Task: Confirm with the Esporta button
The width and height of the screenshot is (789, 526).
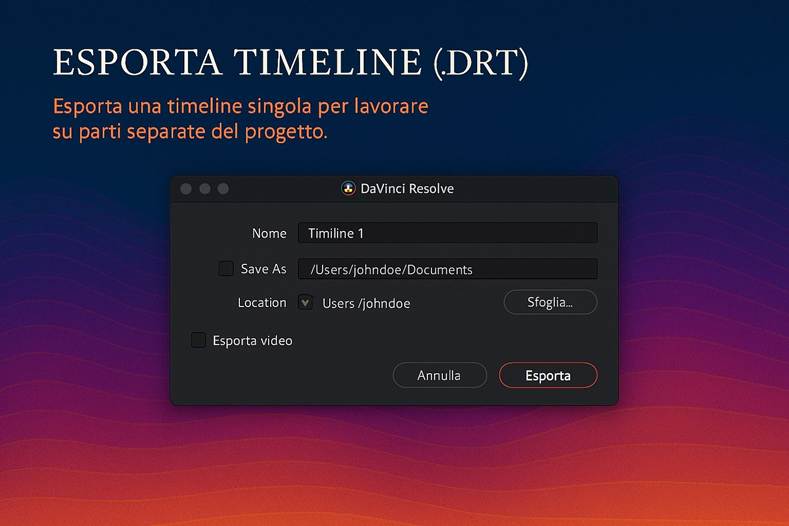Action: [x=548, y=375]
